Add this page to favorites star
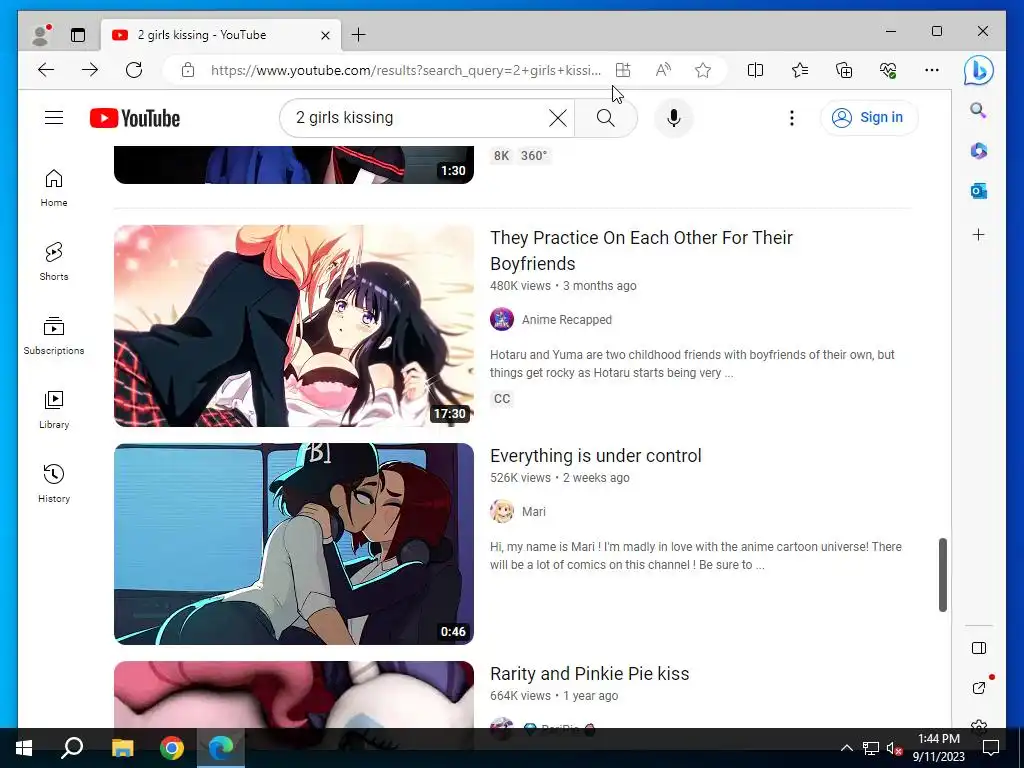Image resolution: width=1024 pixels, height=768 pixels. [x=703, y=70]
